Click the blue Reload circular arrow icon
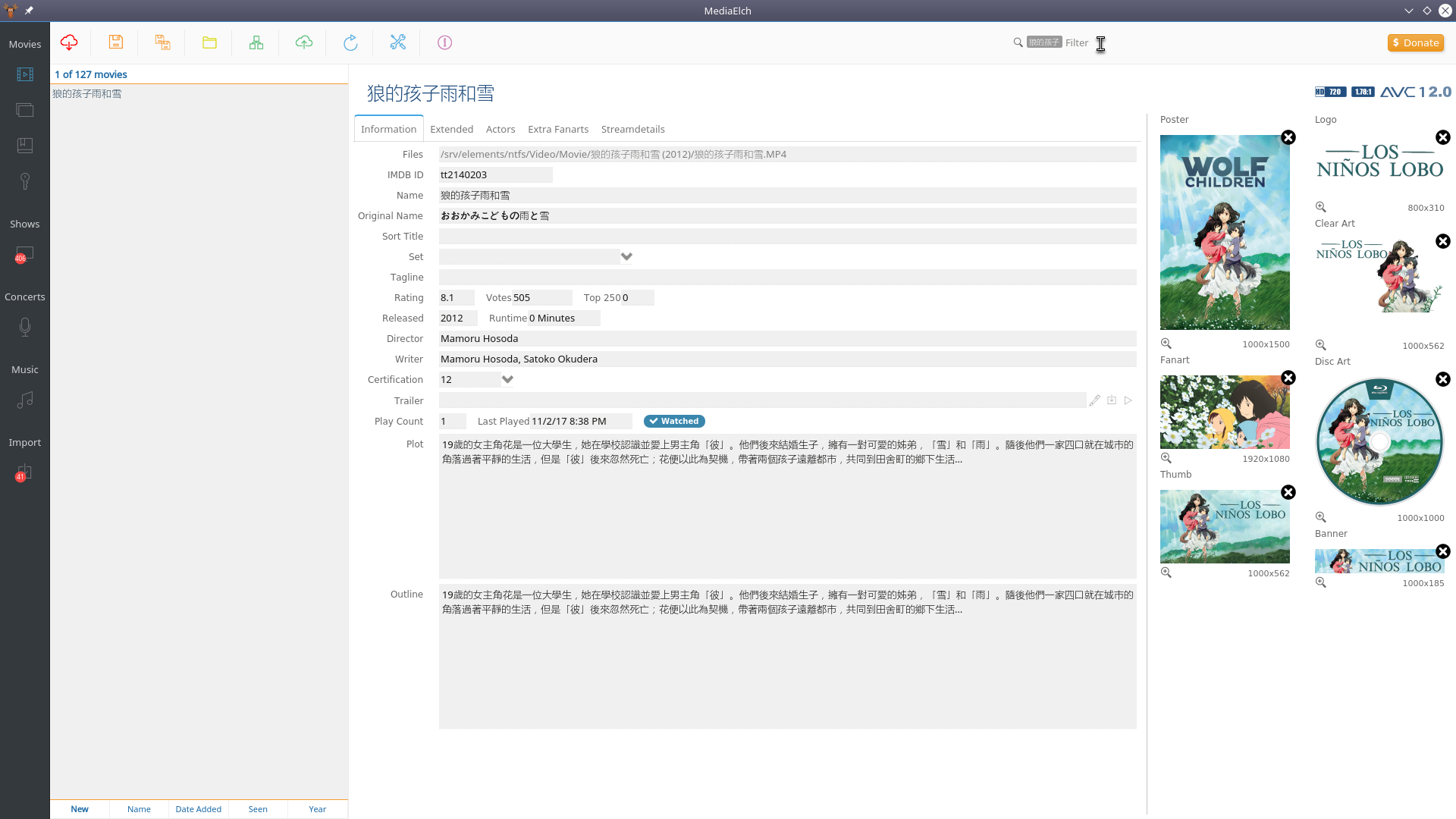This screenshot has height=819, width=1456. (x=350, y=42)
